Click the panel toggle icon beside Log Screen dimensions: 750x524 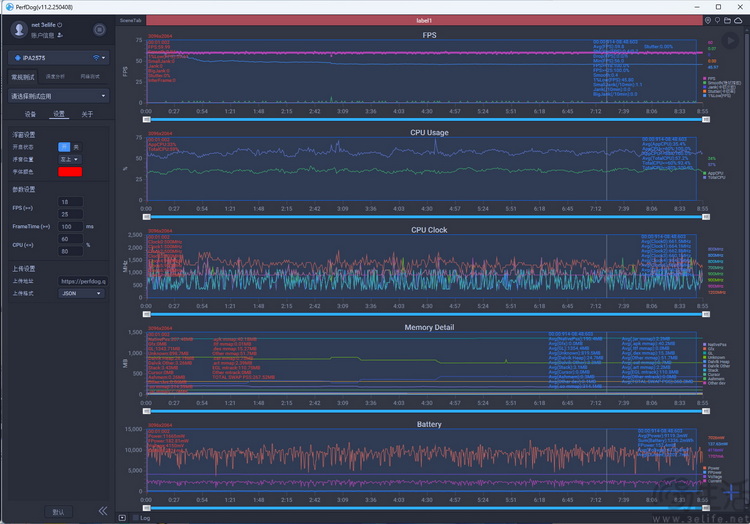[122, 518]
